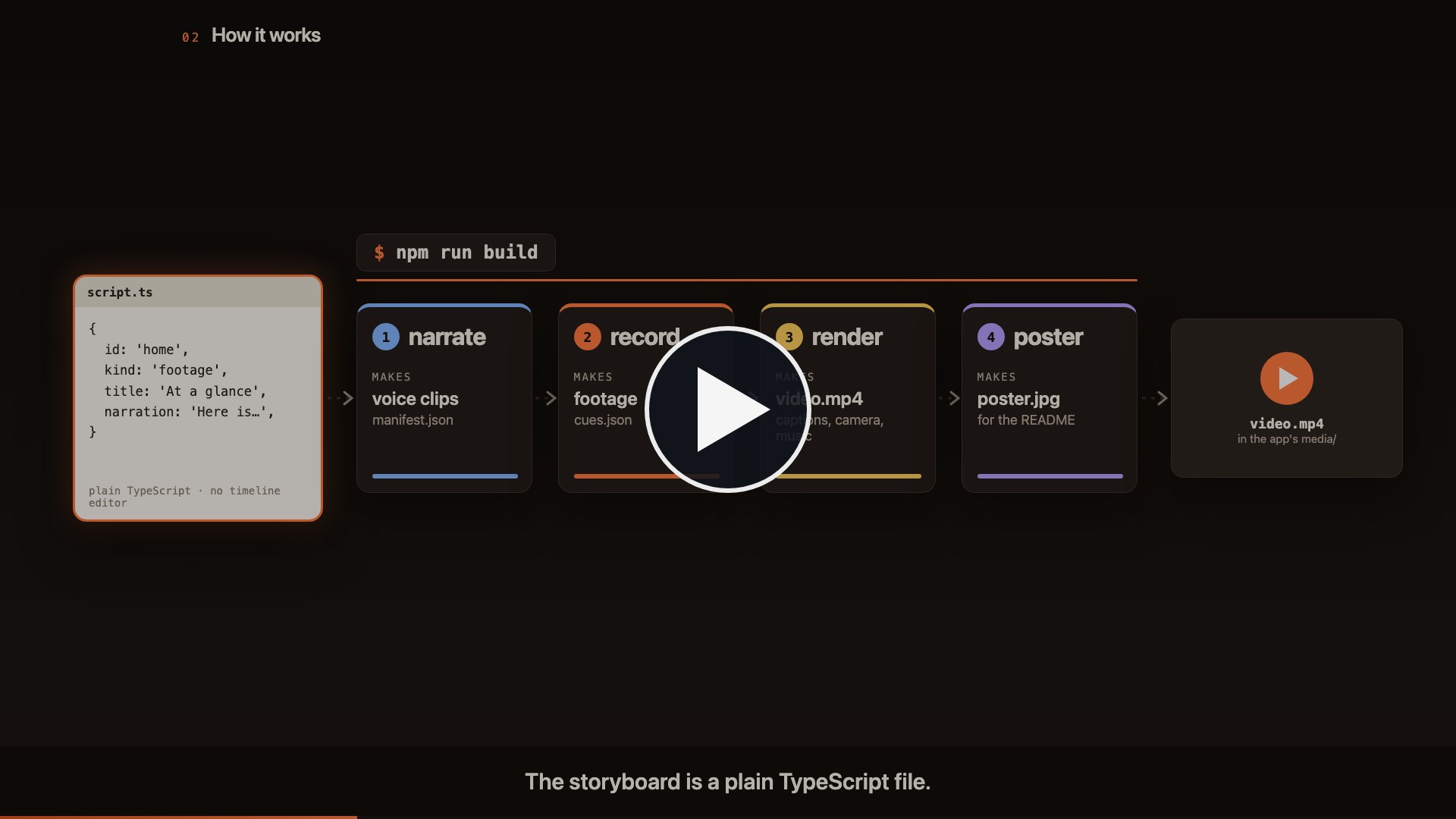Click the orange video.mp4 play icon
This screenshot has width=1456, height=819.
(x=1286, y=378)
